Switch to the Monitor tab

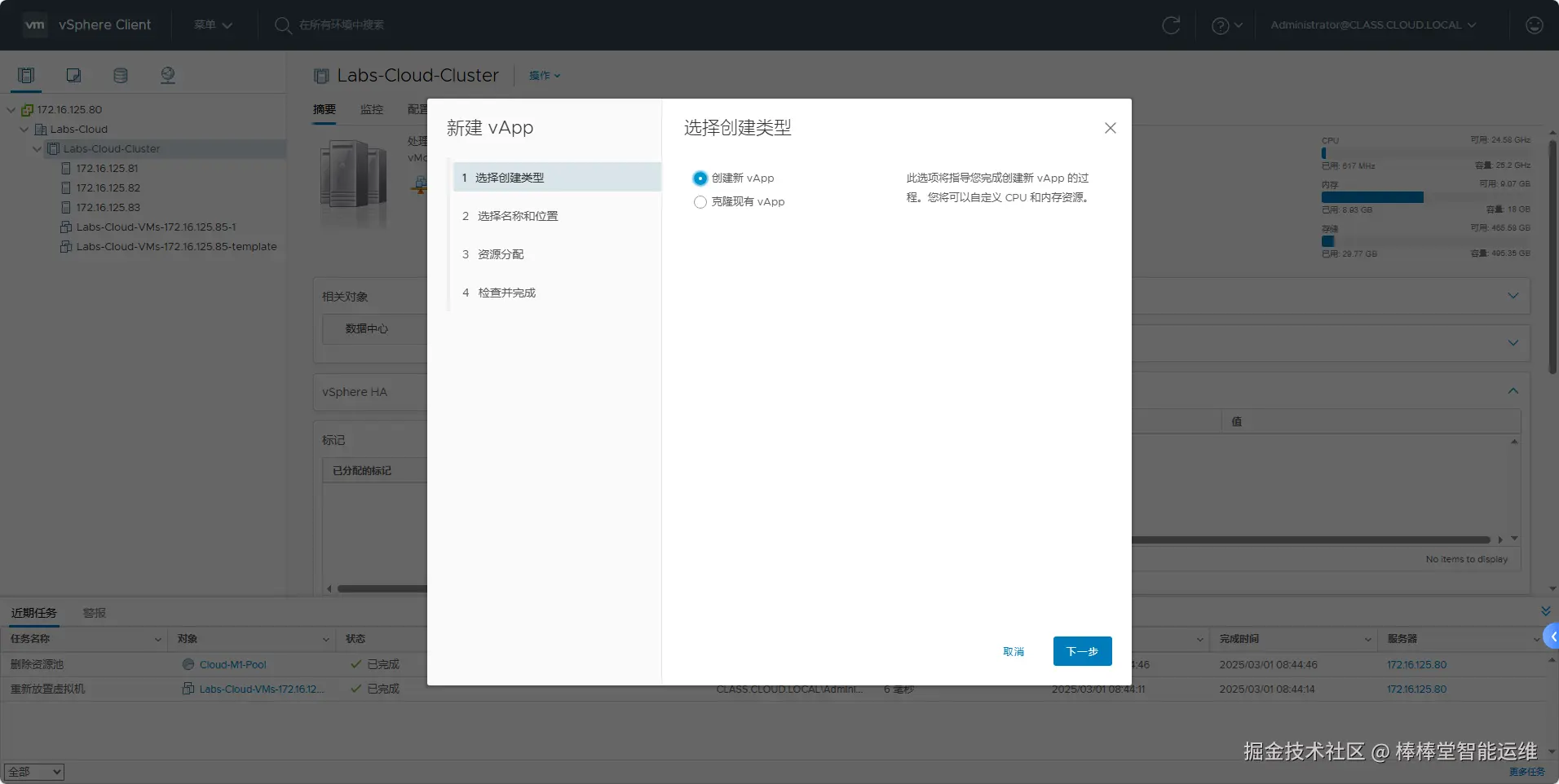point(372,110)
